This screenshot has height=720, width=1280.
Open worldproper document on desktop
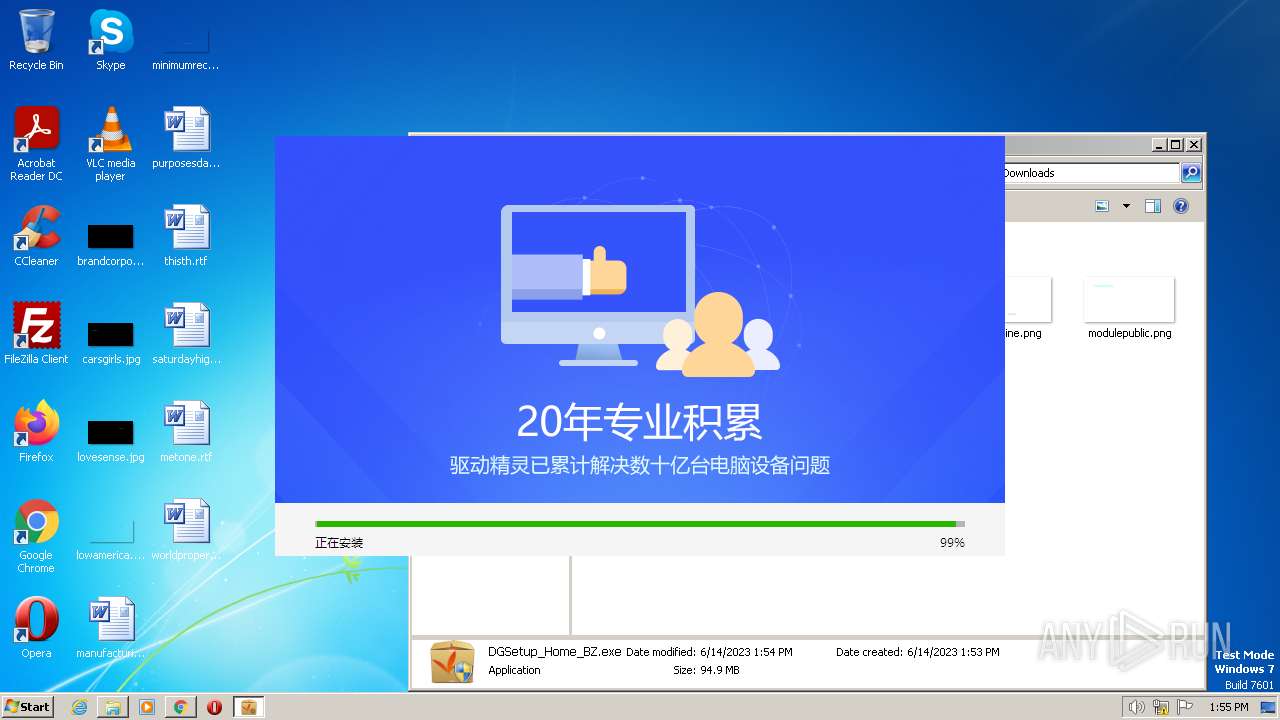[x=186, y=530]
